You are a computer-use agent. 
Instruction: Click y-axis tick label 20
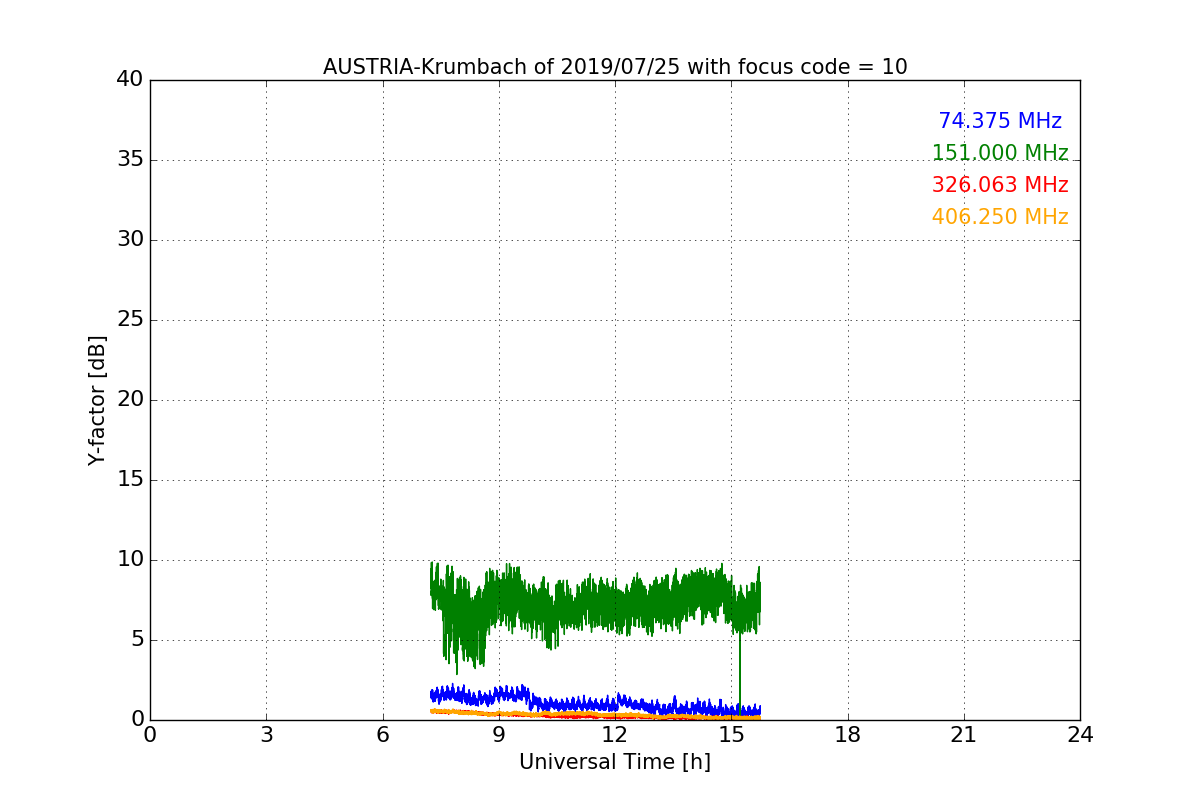pos(130,400)
